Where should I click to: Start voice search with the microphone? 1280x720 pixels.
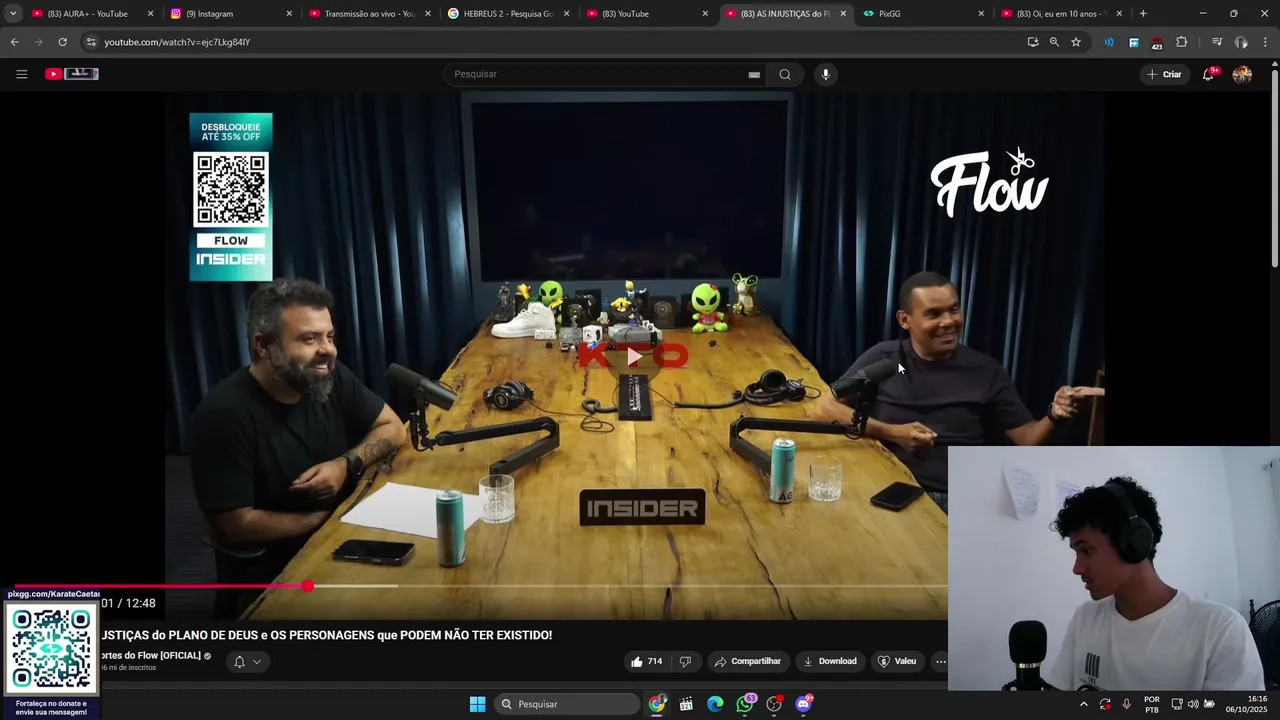click(x=825, y=74)
